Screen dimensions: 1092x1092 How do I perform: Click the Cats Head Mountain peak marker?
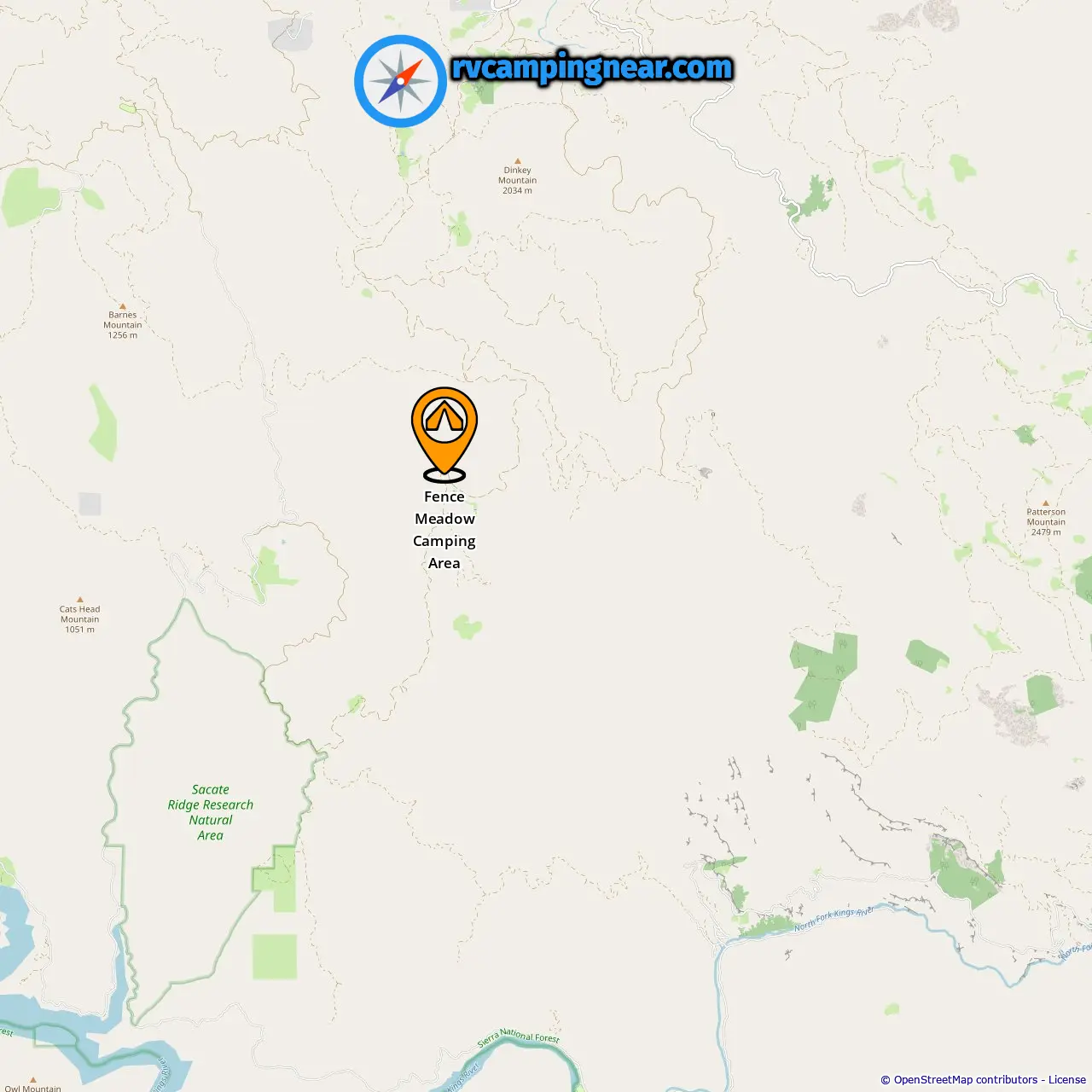coord(80,600)
